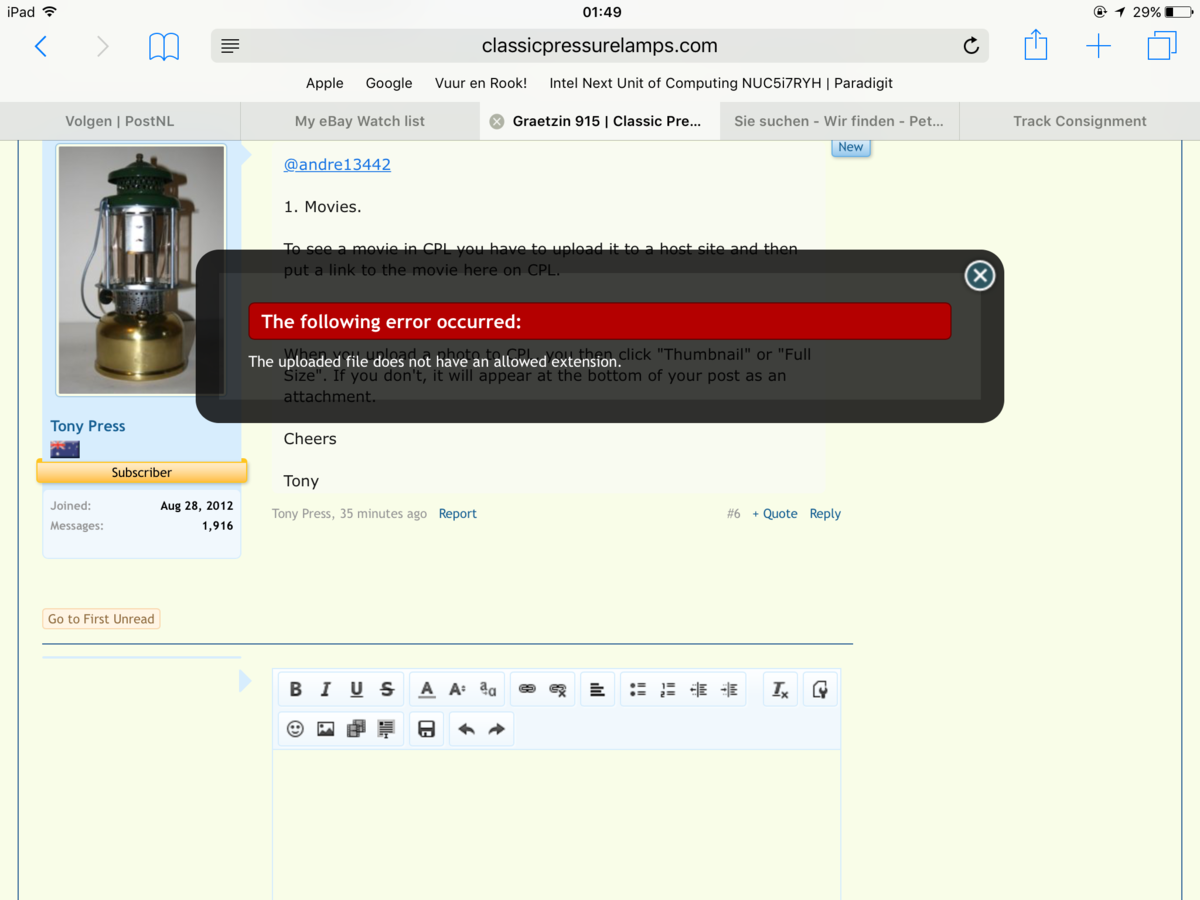
Task: Tap the Reader view icon in address bar
Action: (x=230, y=46)
